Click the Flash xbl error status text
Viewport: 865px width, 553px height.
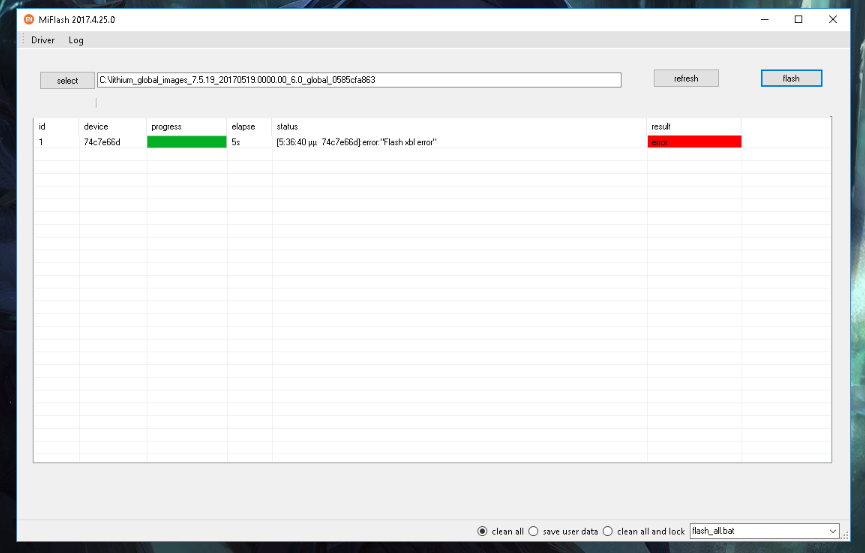pyautogui.click(x=356, y=142)
